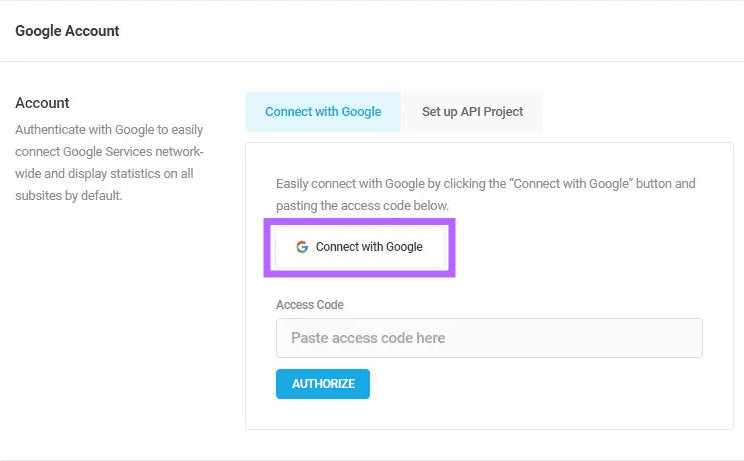
Task: Click the purple highlight border around button
Action: (360, 221)
